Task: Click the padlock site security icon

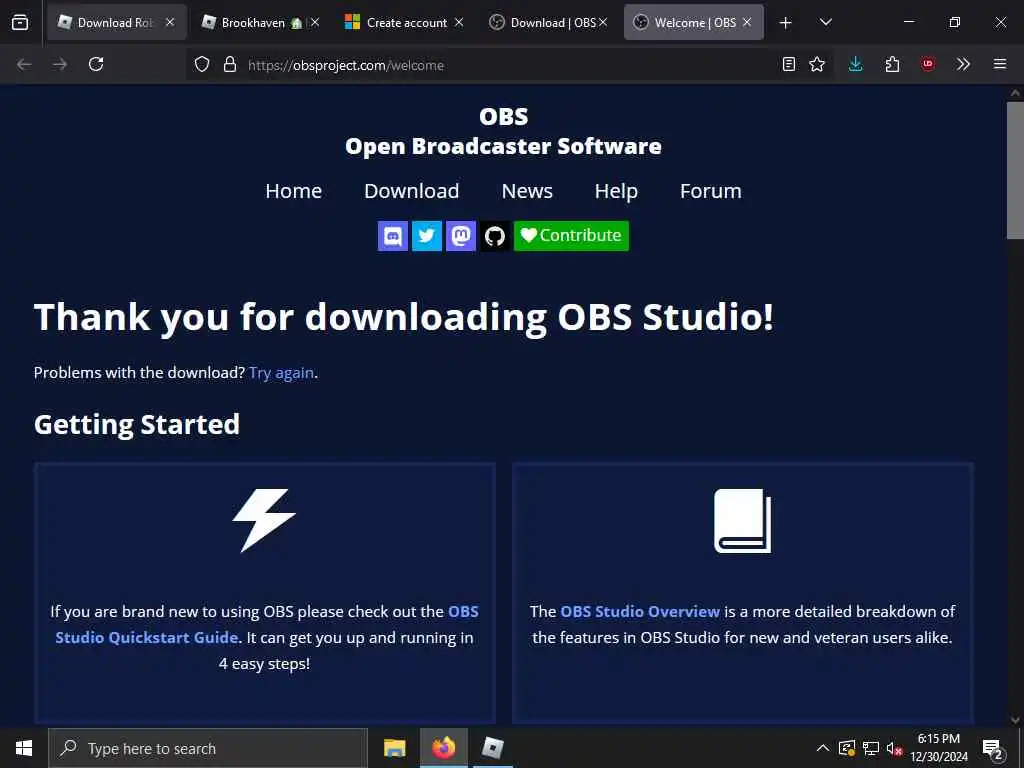Action: 229,64
